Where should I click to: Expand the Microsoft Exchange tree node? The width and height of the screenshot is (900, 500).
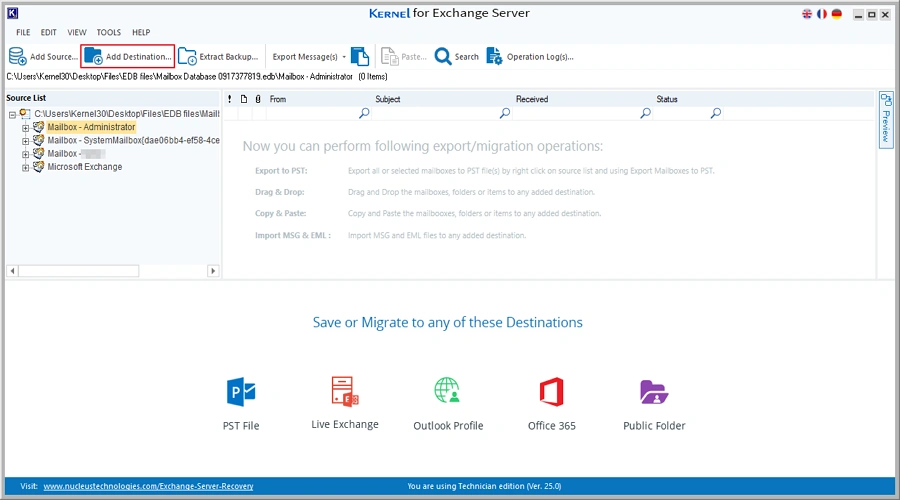26,167
